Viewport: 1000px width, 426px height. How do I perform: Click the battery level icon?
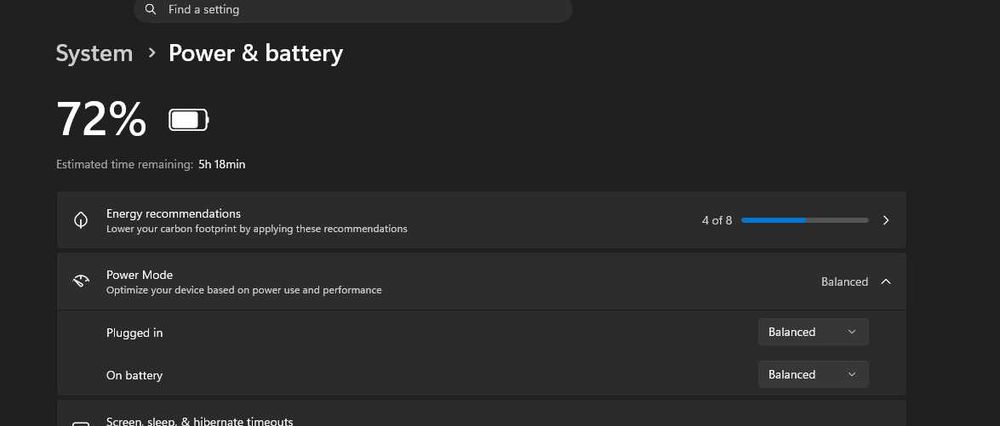(189, 120)
